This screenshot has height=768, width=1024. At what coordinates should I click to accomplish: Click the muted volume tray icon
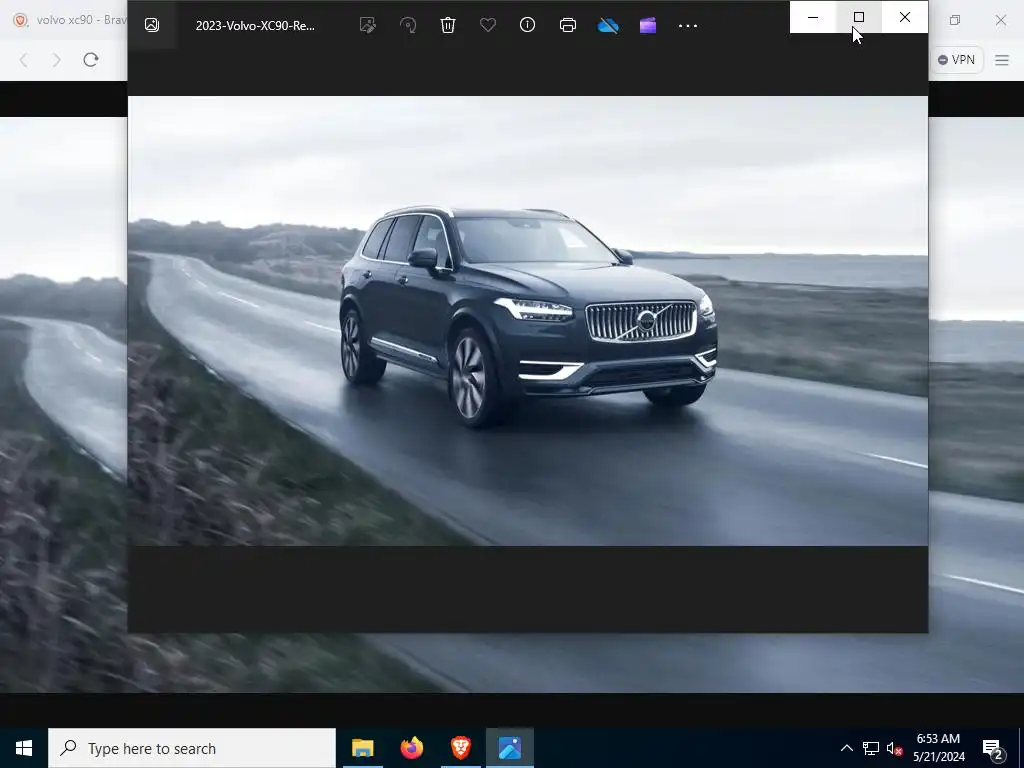click(894, 748)
